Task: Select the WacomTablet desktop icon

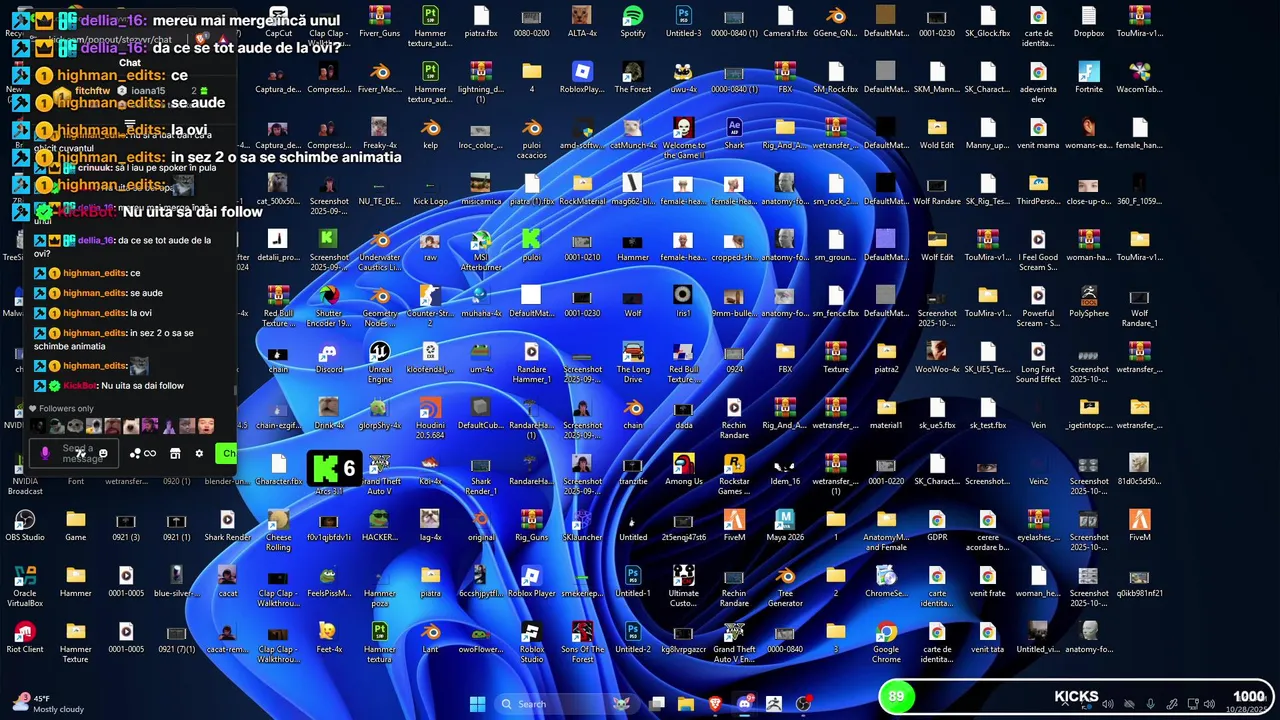Action: 1139,77
